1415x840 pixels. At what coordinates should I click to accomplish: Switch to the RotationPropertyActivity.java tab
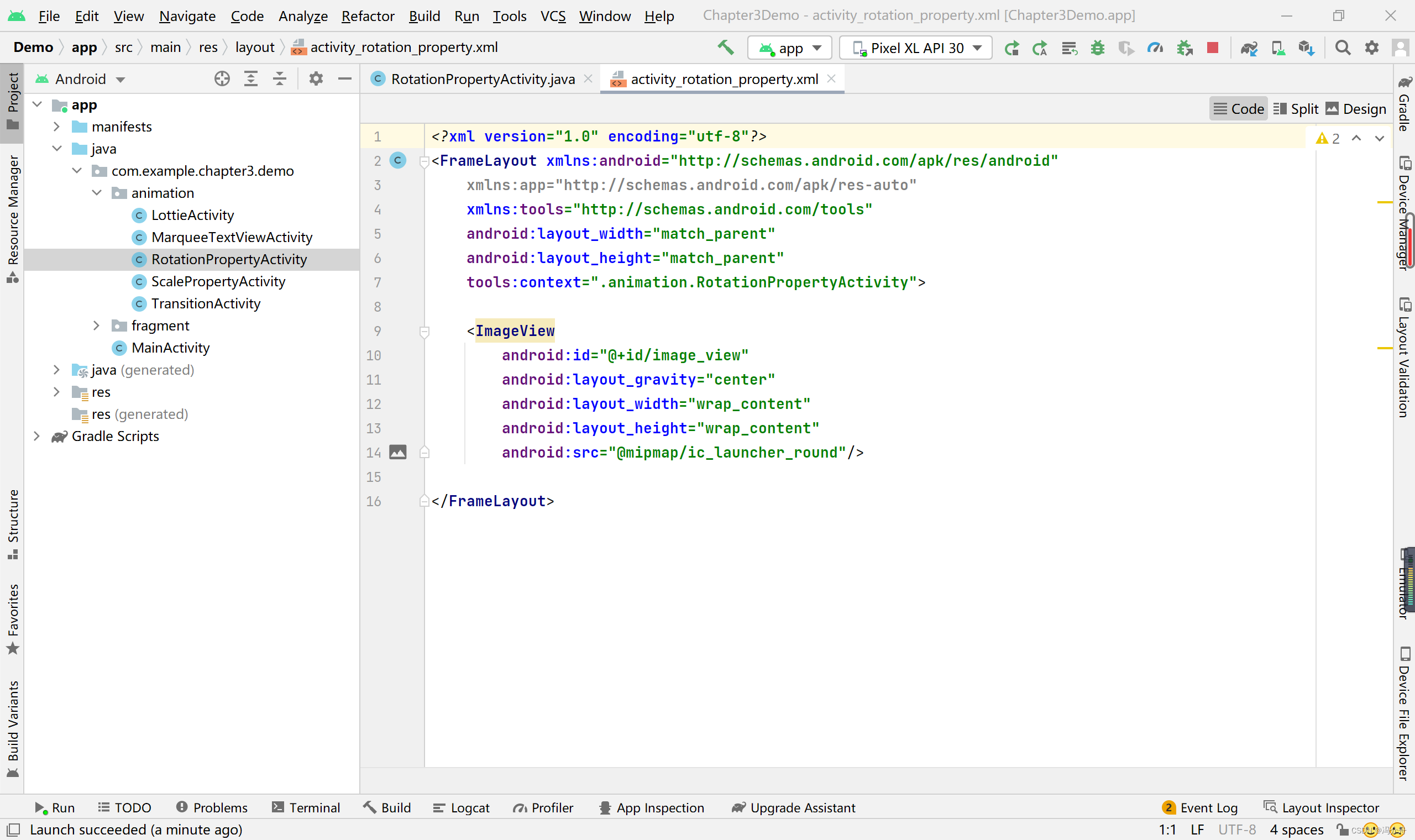pyautogui.click(x=482, y=79)
